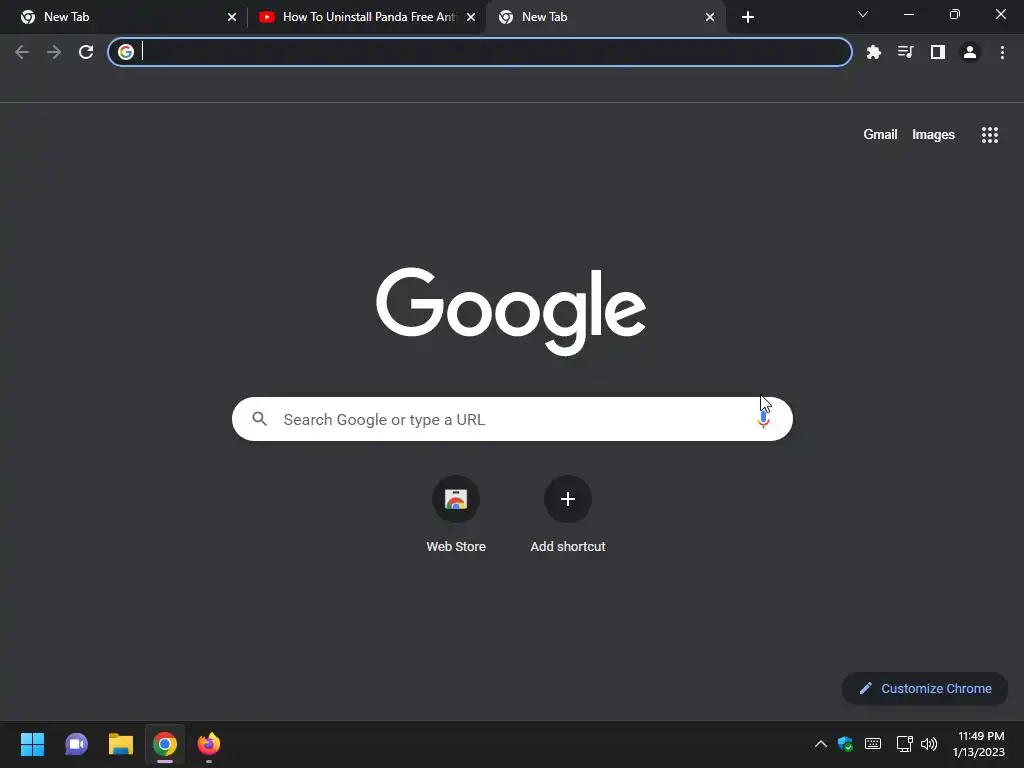Expand the tab search chevron

[863, 14]
